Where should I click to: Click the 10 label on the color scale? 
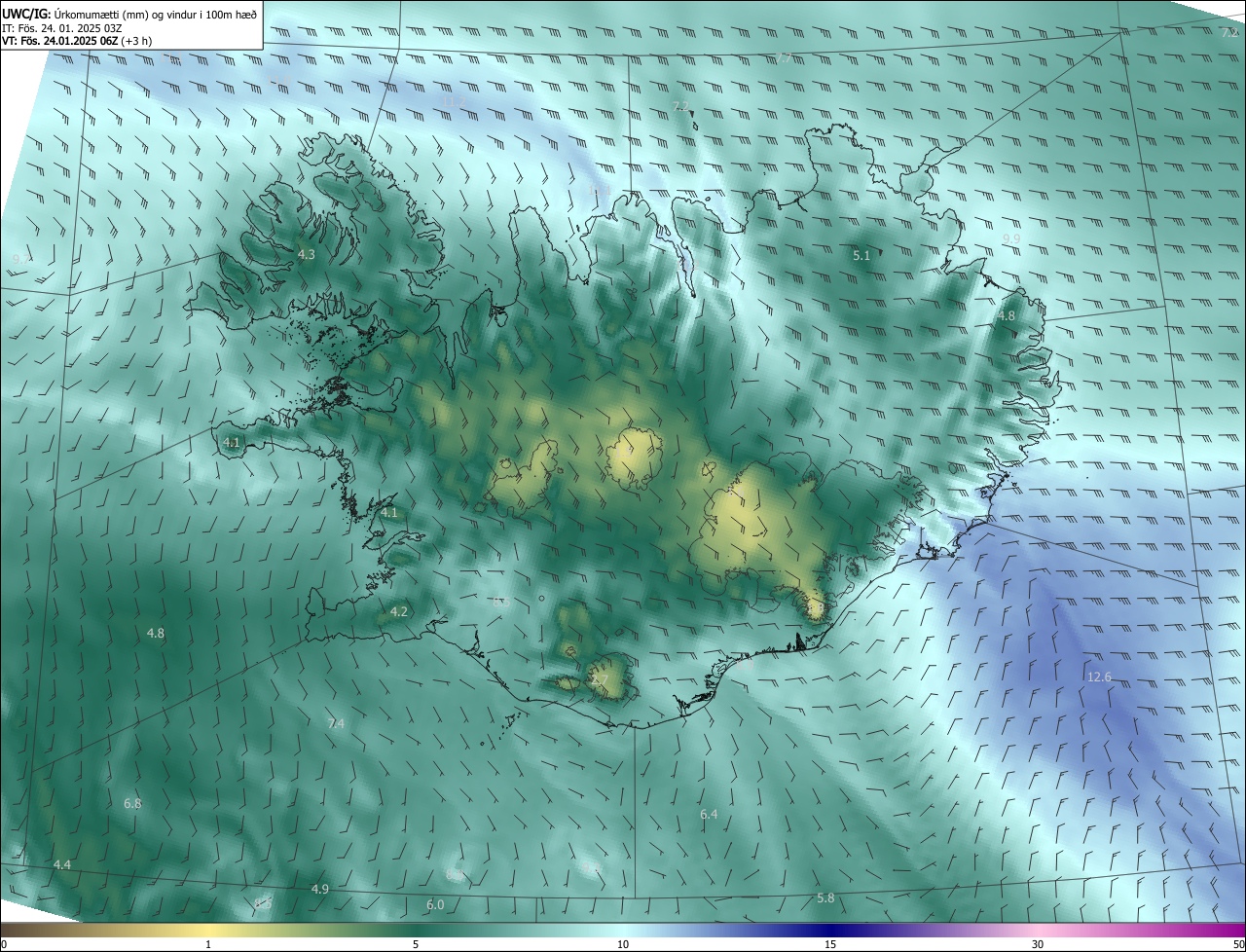623,944
